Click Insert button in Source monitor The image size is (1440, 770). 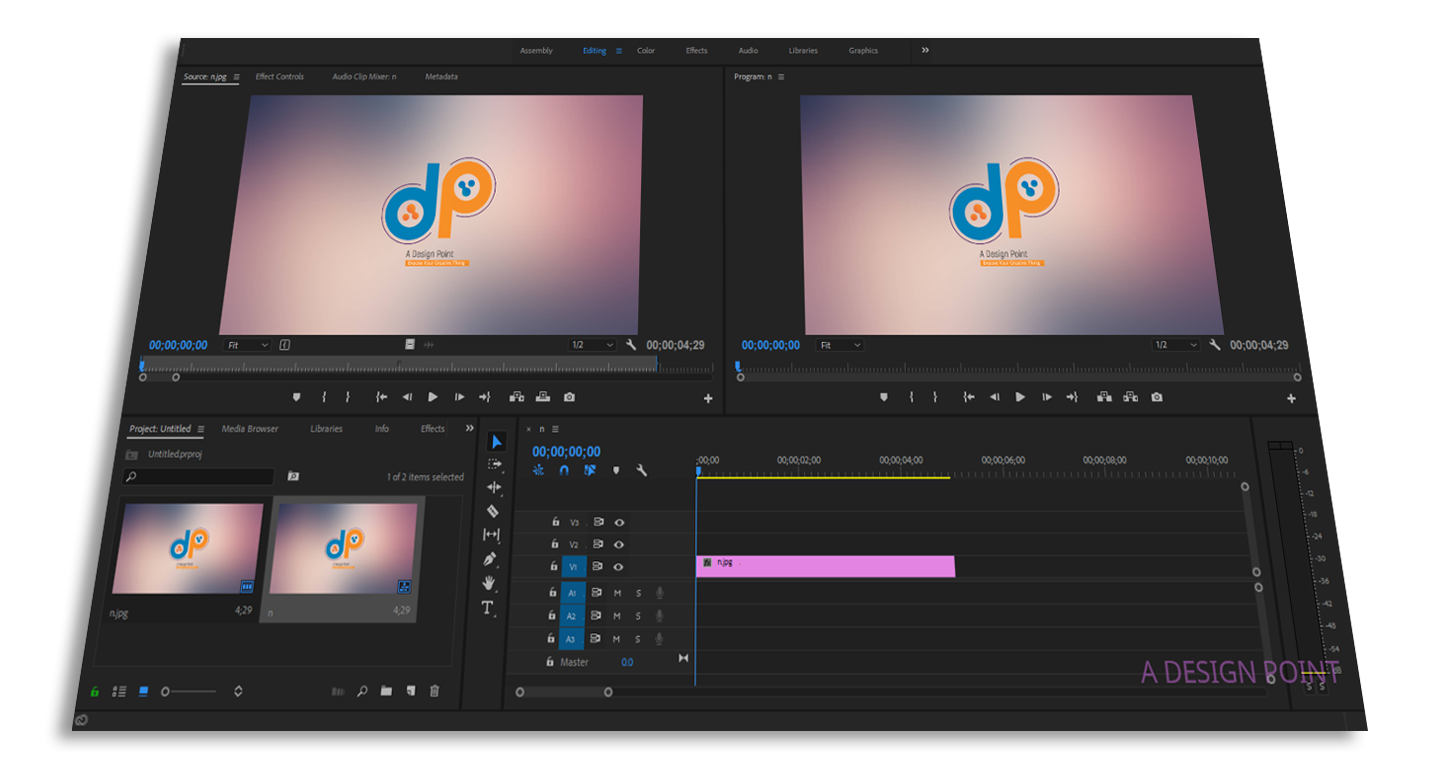(x=517, y=397)
